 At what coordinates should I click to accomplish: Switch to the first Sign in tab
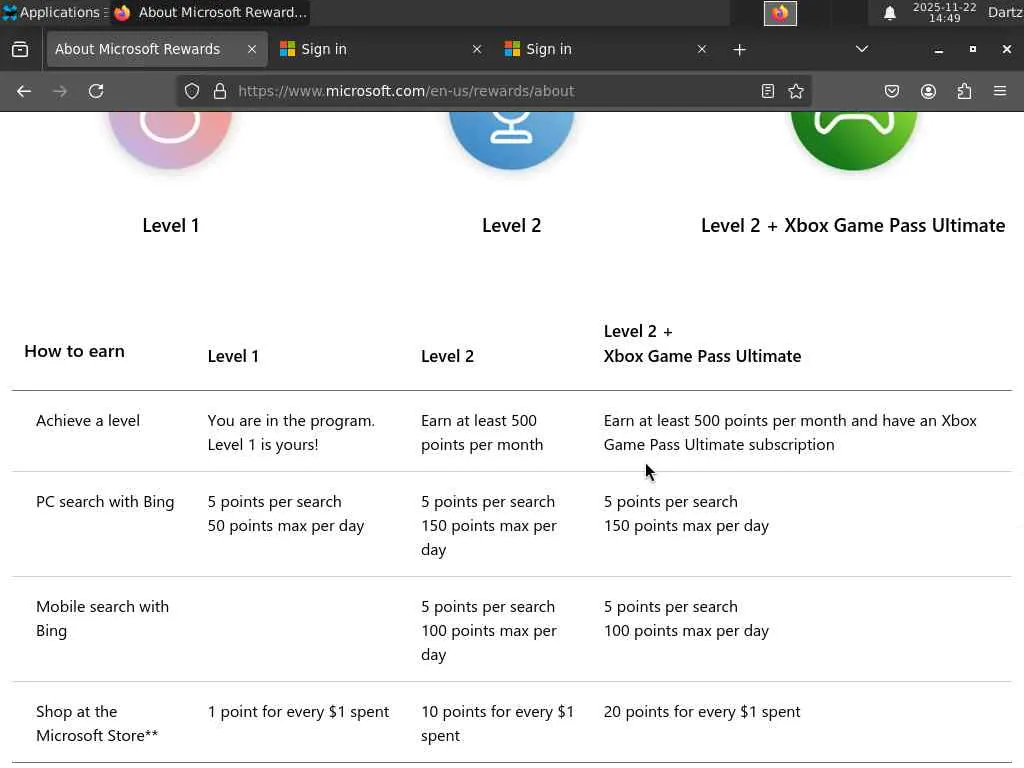[x=382, y=50]
